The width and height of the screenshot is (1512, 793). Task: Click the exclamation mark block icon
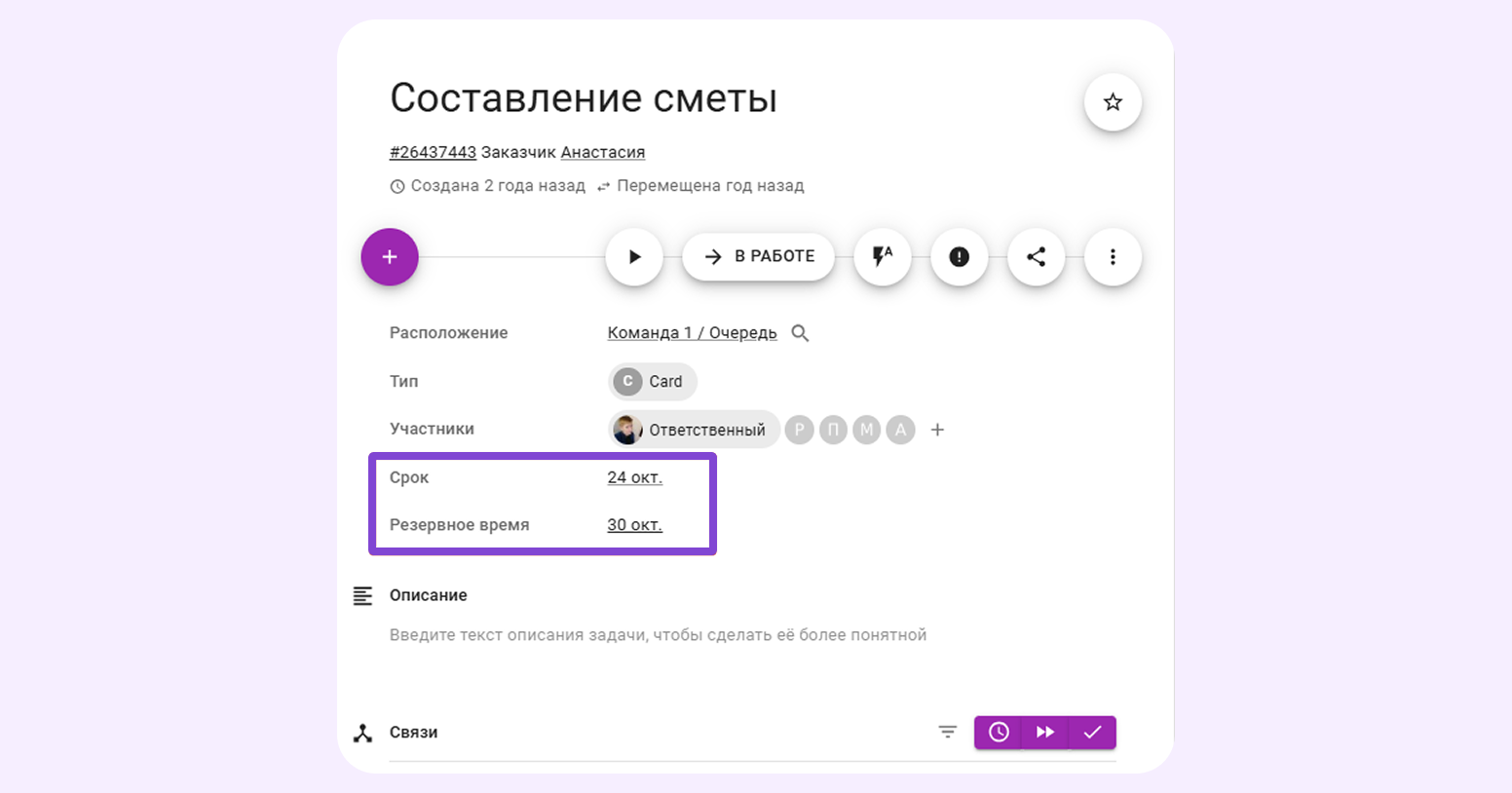click(959, 257)
